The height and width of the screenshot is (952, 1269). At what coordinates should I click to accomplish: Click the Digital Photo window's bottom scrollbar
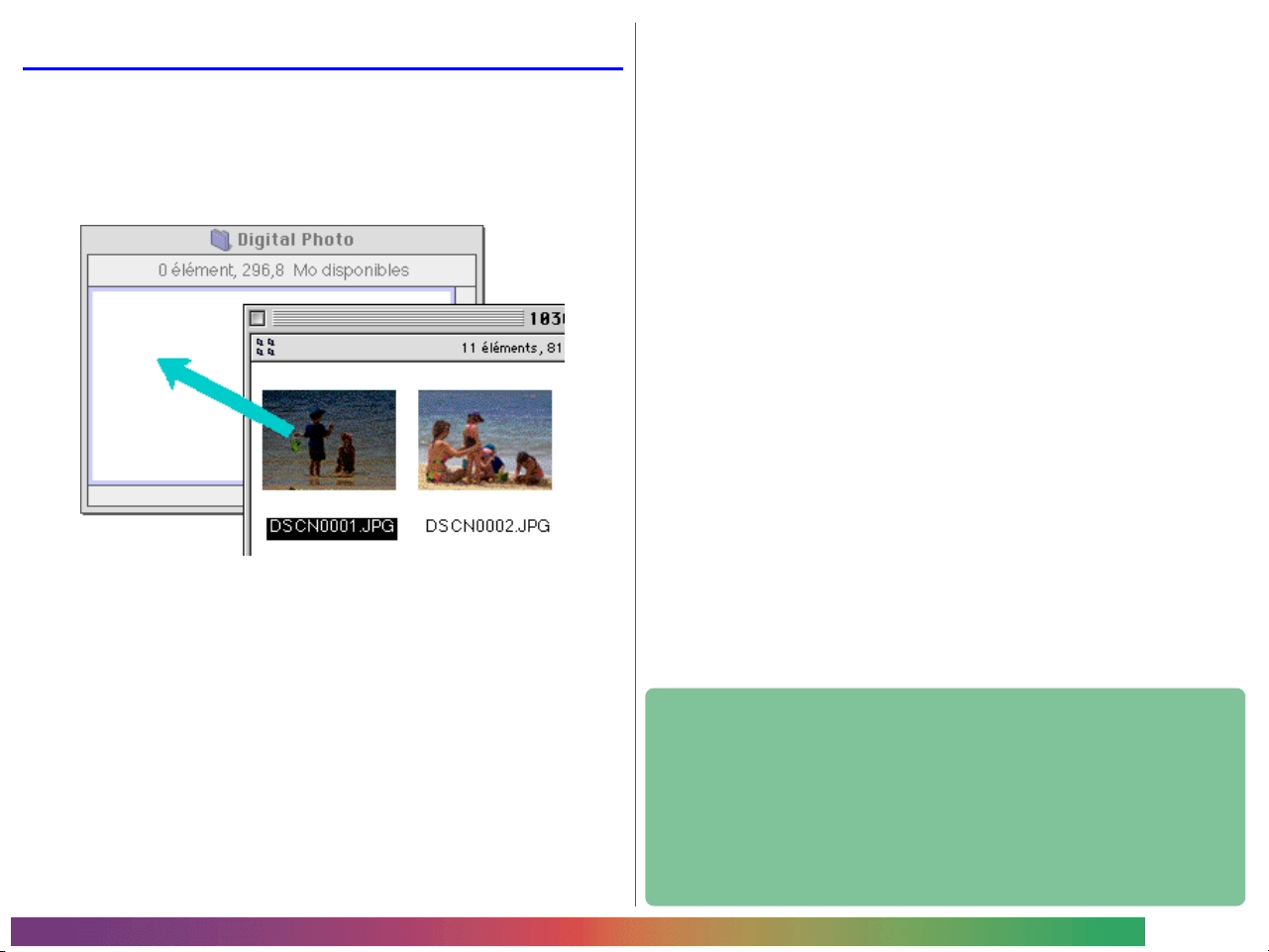(163, 495)
